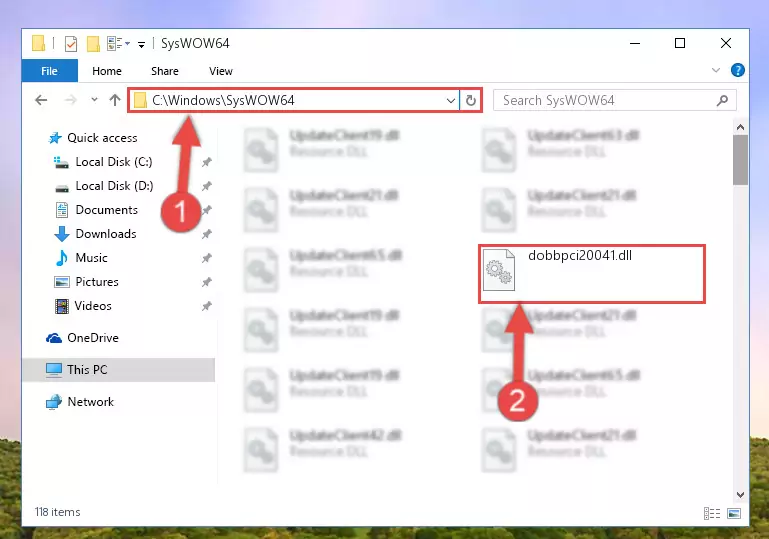Click the This PC monitor icon
The width and height of the screenshot is (769, 539).
tap(54, 370)
